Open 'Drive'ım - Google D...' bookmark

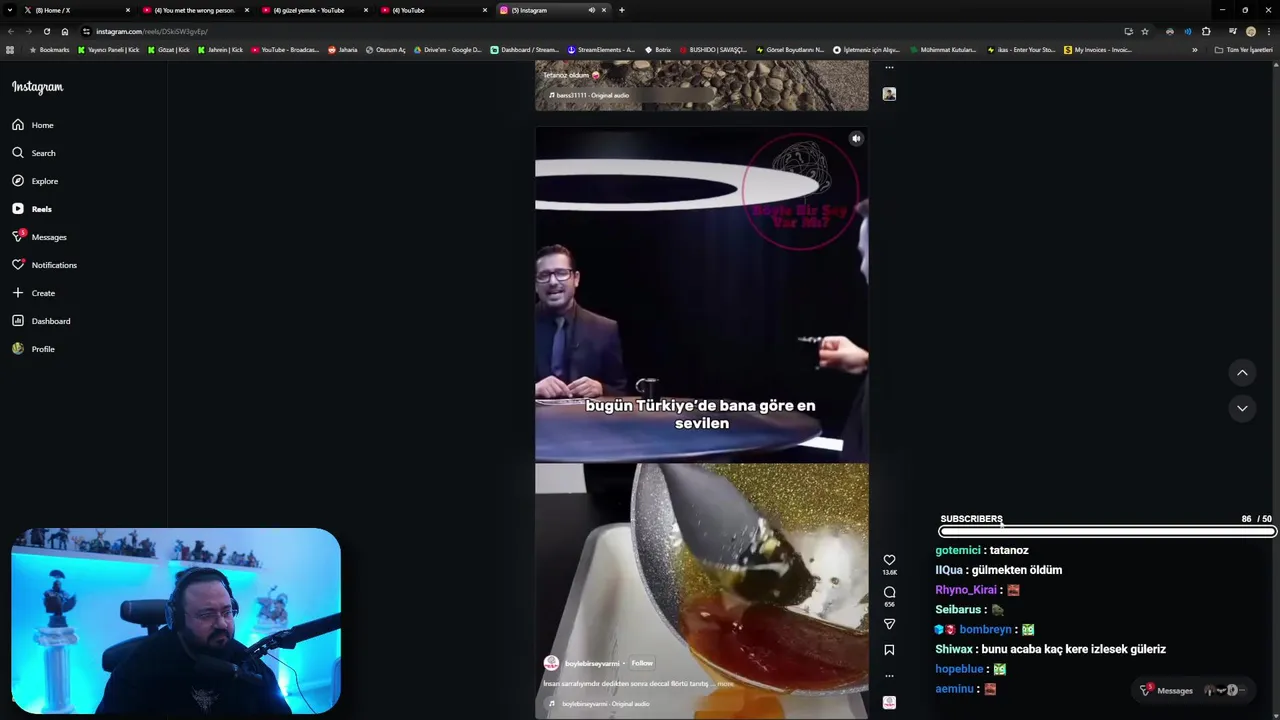tap(447, 50)
